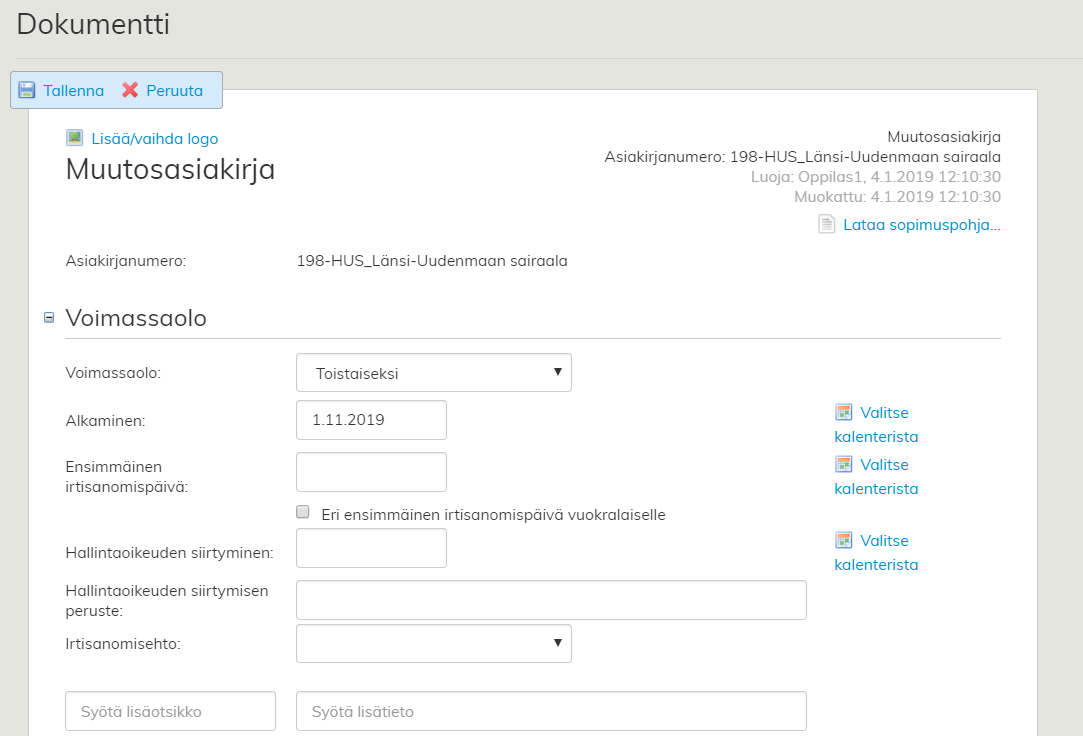Click the Lisää/vaihda logo image icon
The image size is (1083, 736).
coord(75,138)
